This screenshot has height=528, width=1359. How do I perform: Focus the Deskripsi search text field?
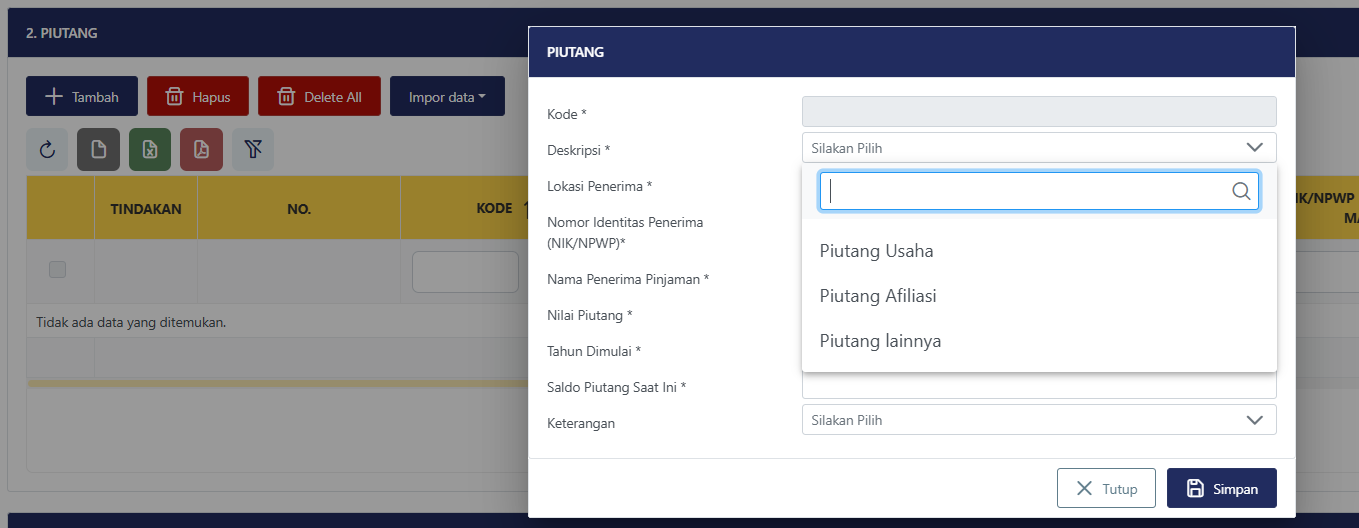click(x=1025, y=191)
